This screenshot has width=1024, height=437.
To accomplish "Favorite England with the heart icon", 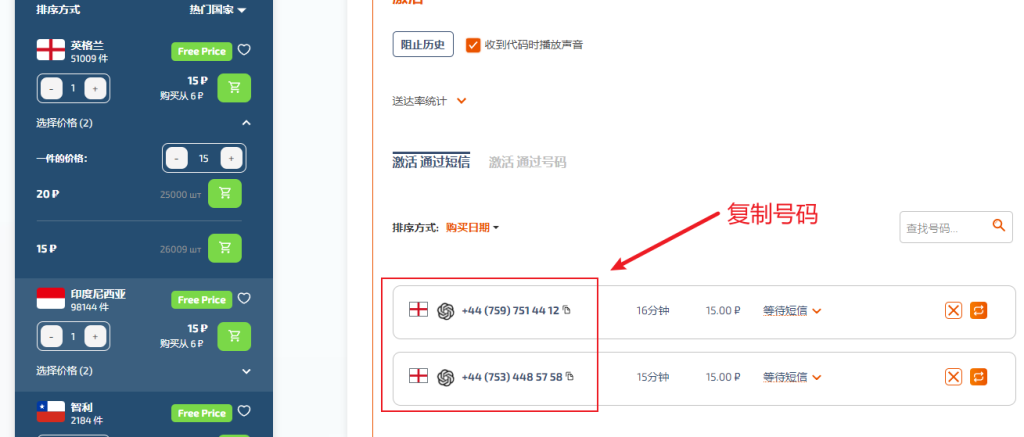I will click(244, 50).
